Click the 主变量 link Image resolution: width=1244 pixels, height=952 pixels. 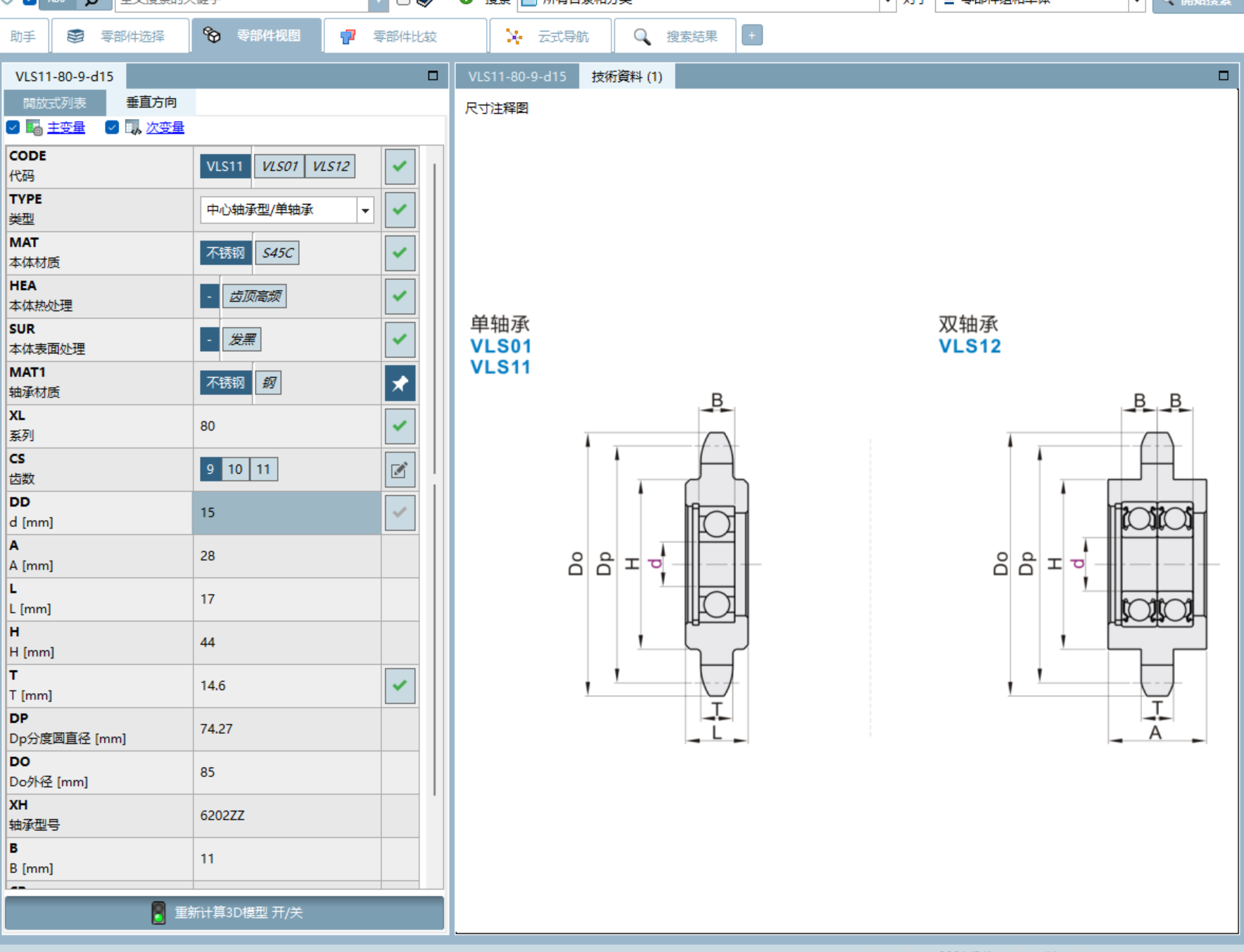click(x=66, y=127)
